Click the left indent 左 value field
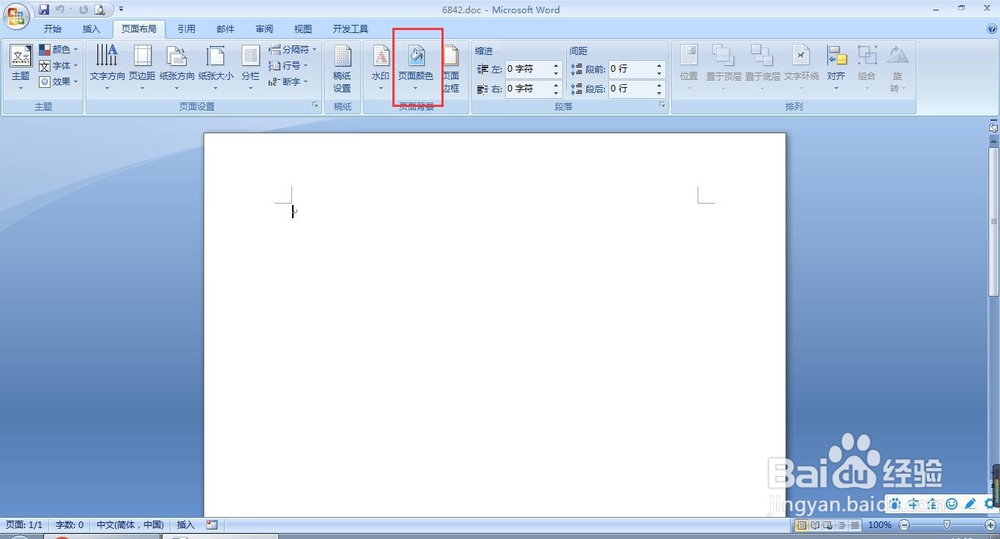Screen dimensions: 1000x539 pos(529,69)
